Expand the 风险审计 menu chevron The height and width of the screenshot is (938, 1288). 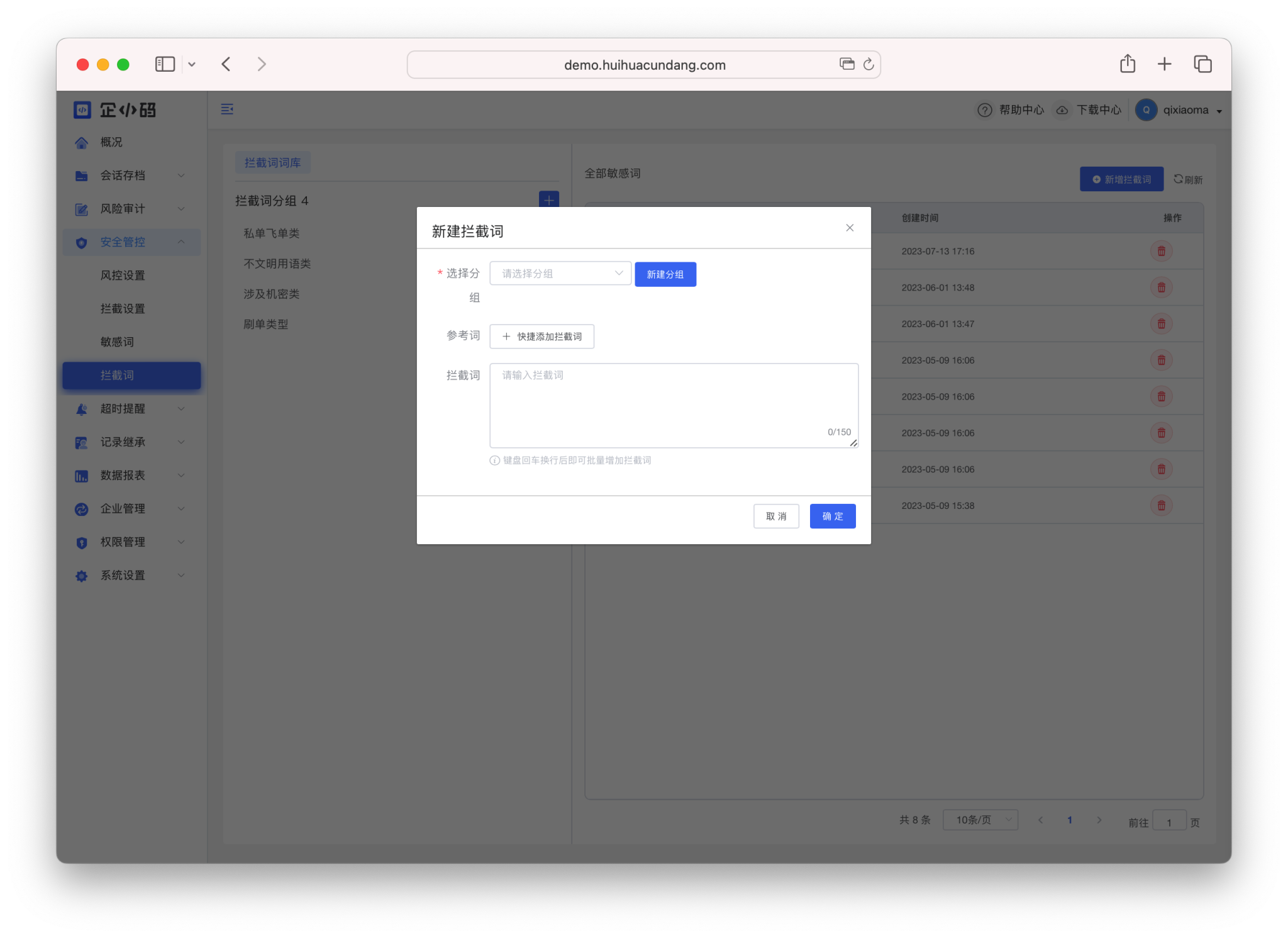click(181, 209)
